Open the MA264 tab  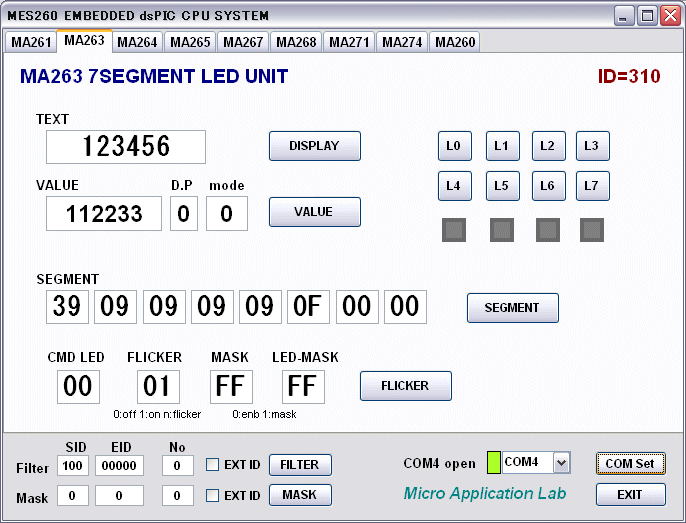137,42
